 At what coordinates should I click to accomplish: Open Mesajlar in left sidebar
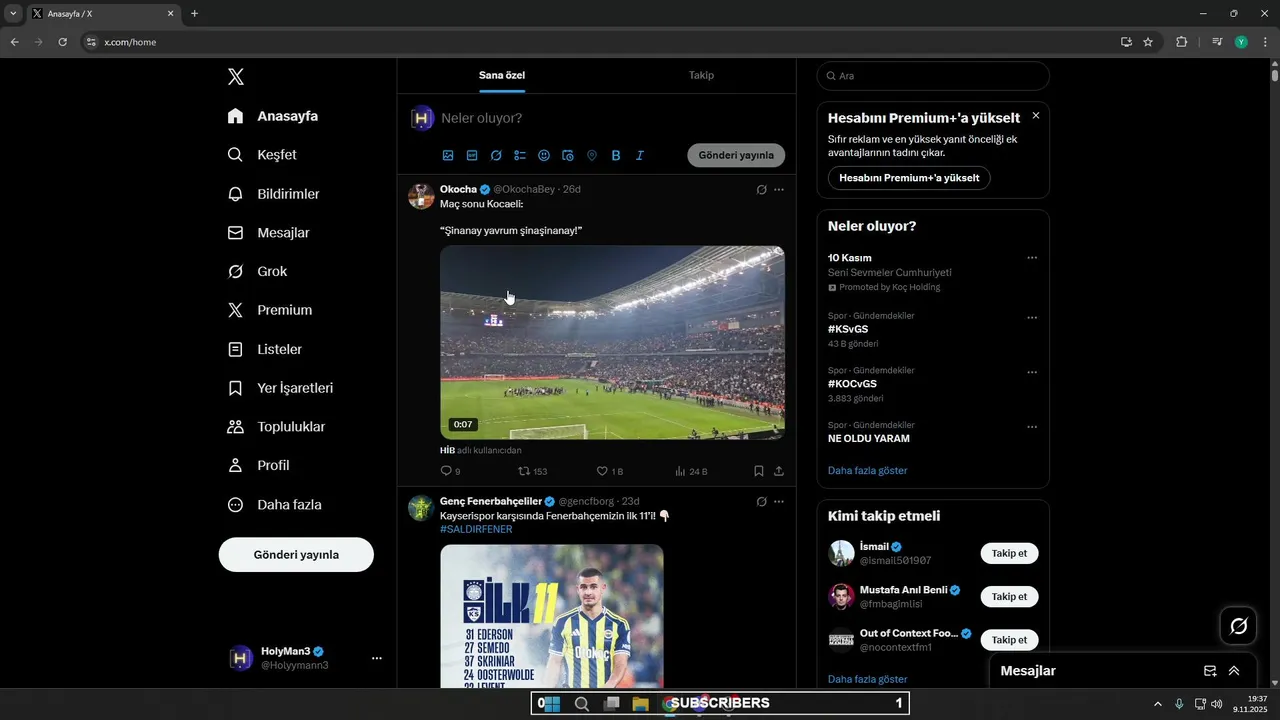coord(269,233)
